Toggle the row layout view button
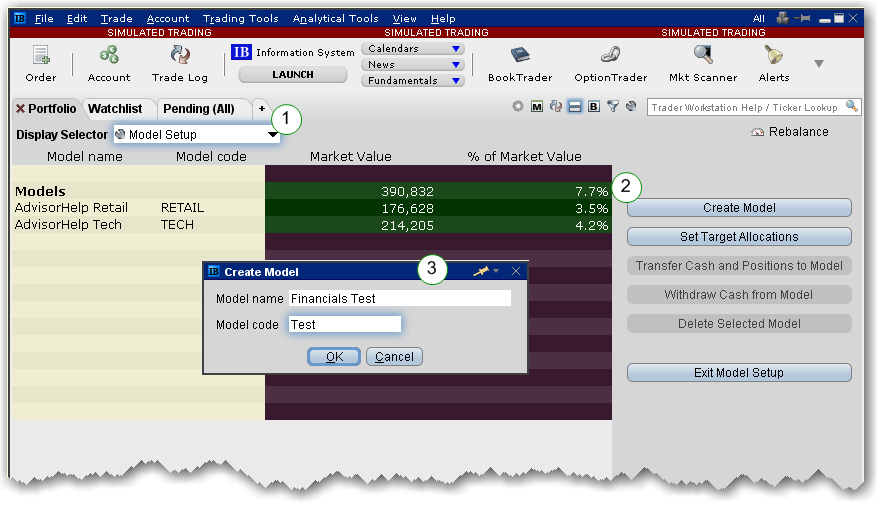 575,107
